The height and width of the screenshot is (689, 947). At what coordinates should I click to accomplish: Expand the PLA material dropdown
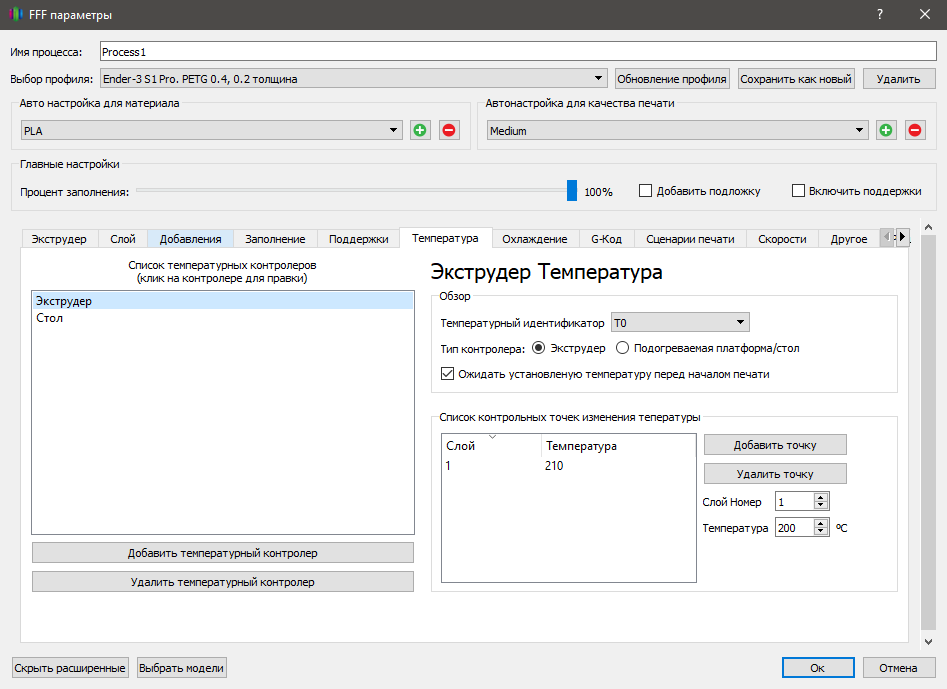pyautogui.click(x=395, y=130)
